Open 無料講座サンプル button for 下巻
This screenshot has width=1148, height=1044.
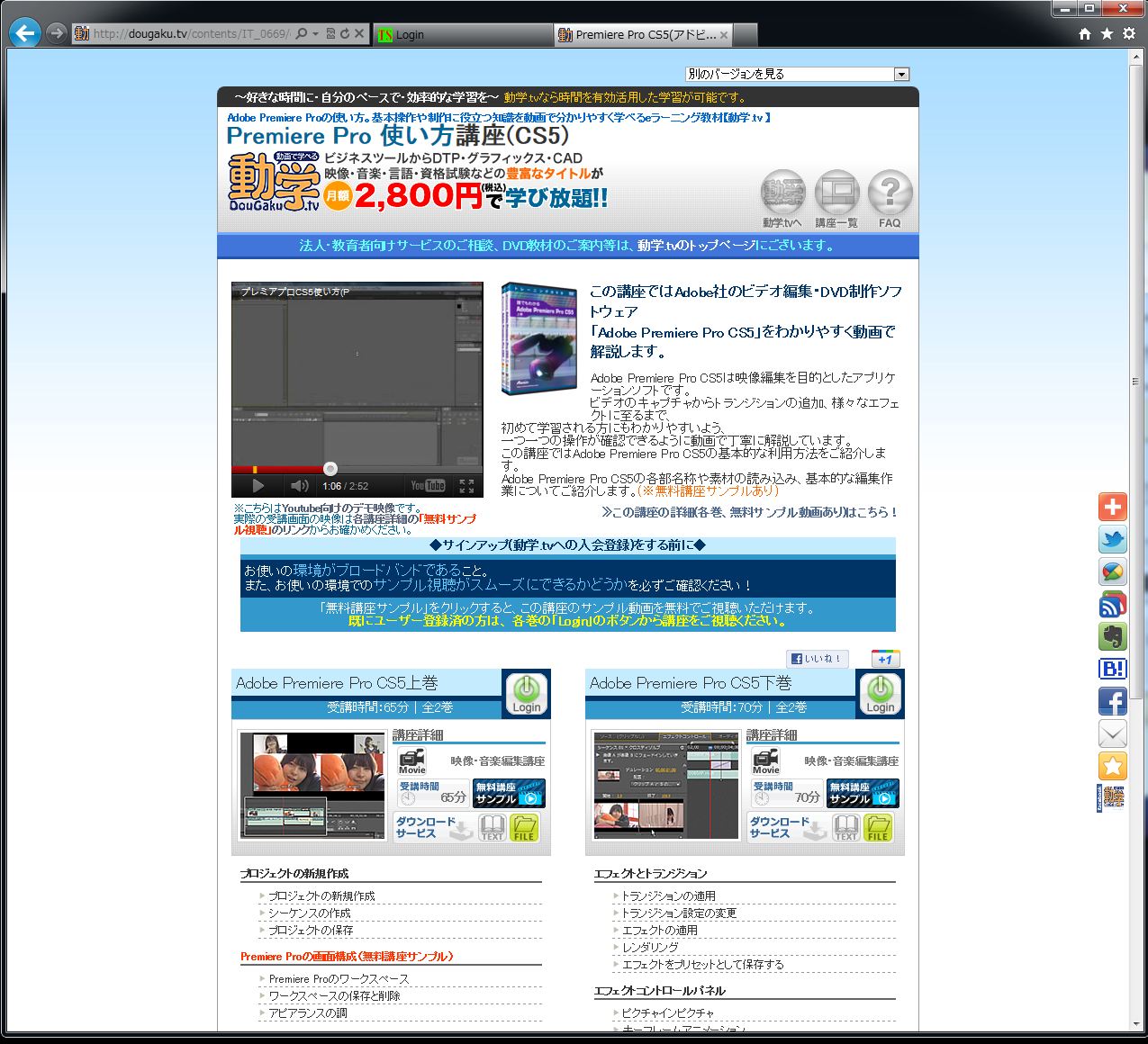[863, 793]
